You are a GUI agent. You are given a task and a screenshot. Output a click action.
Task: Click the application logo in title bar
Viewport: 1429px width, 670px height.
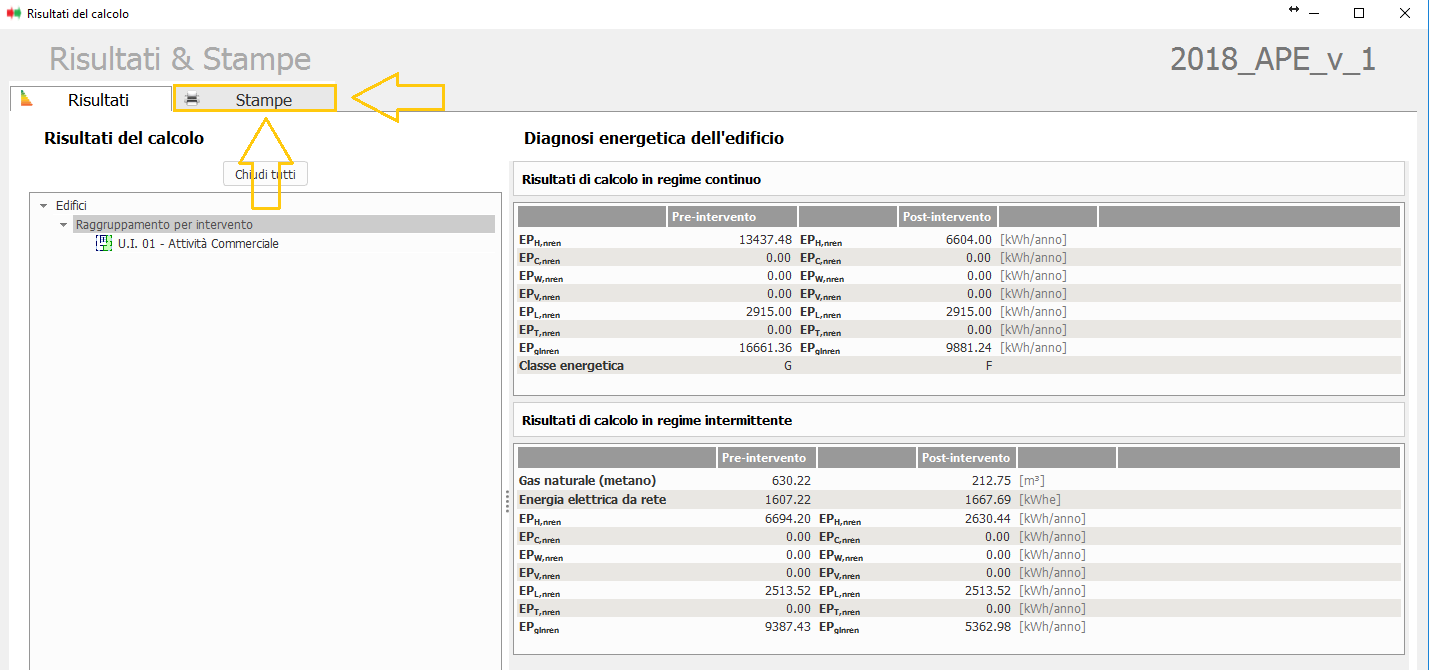[x=14, y=14]
